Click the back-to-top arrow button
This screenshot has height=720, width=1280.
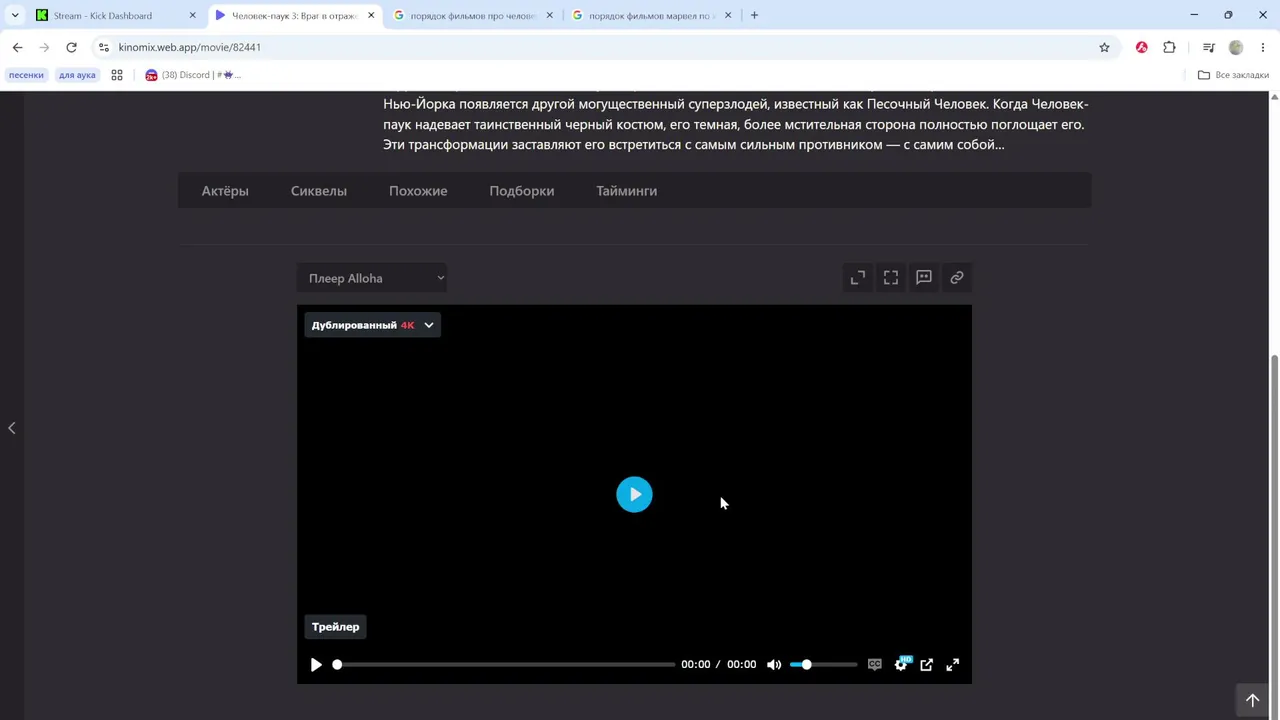[x=1252, y=700]
